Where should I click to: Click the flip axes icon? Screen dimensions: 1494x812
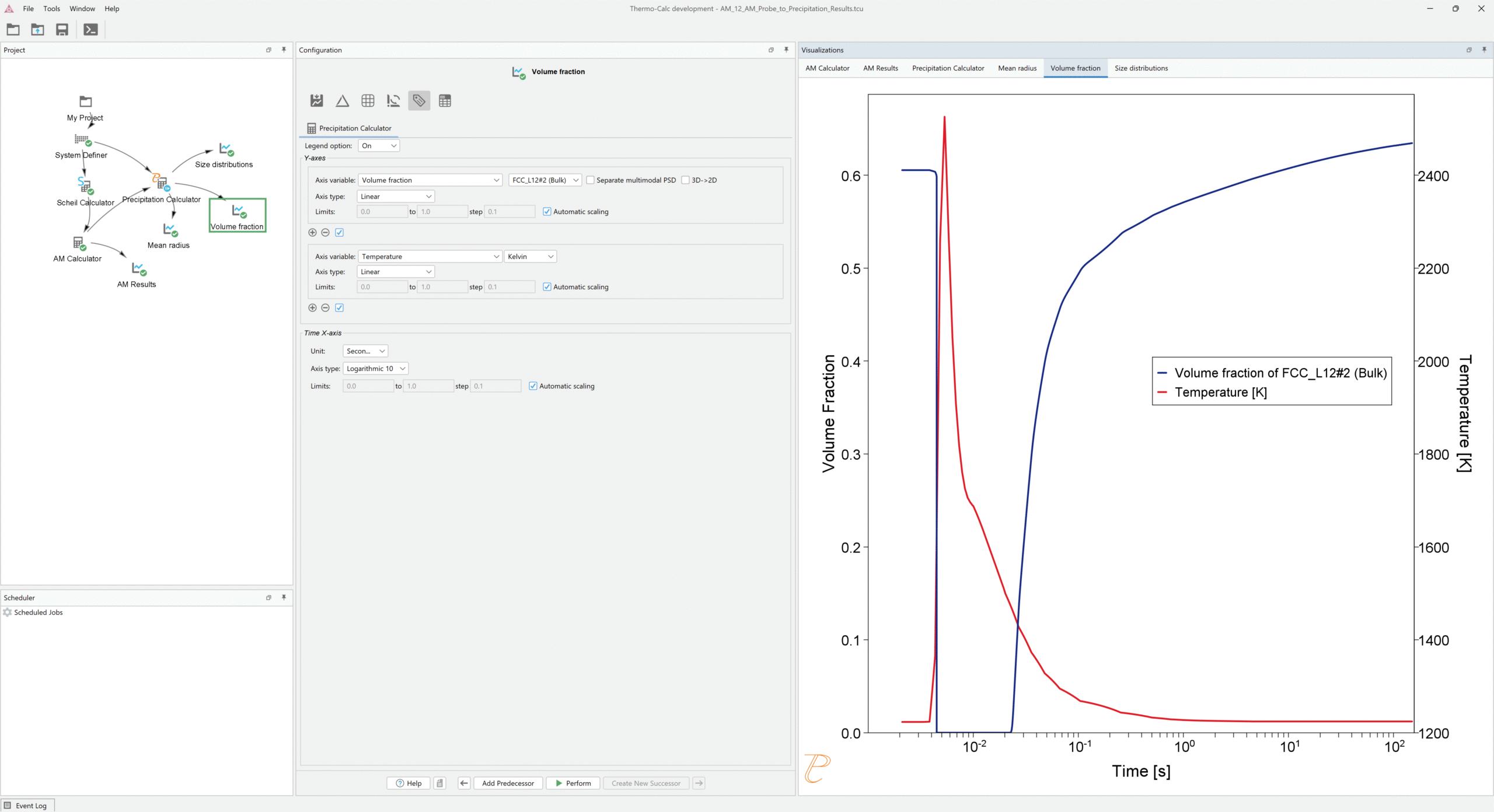[x=393, y=101]
